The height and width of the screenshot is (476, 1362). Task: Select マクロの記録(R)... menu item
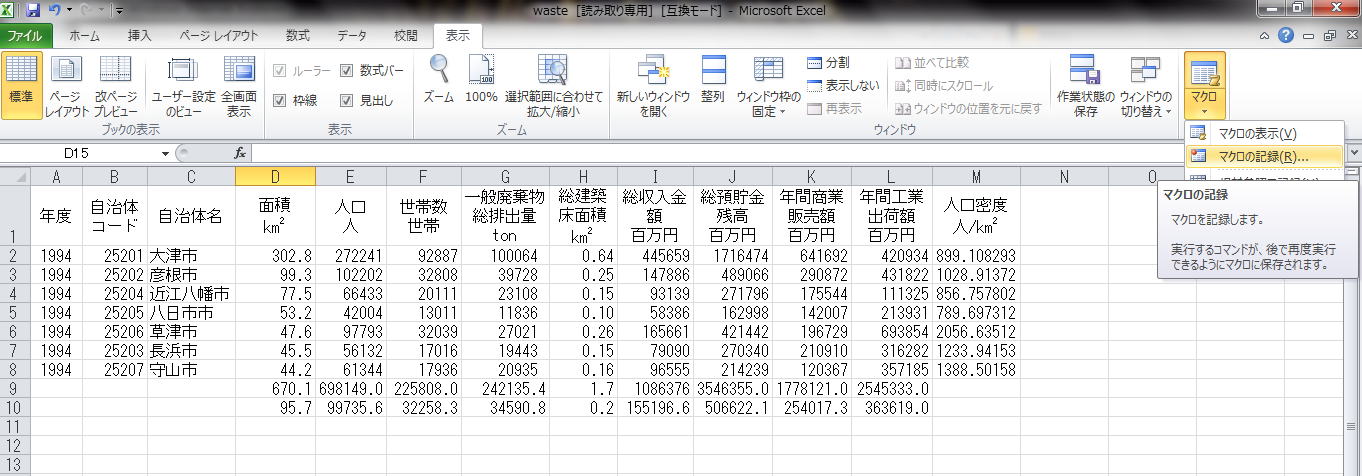1262,156
